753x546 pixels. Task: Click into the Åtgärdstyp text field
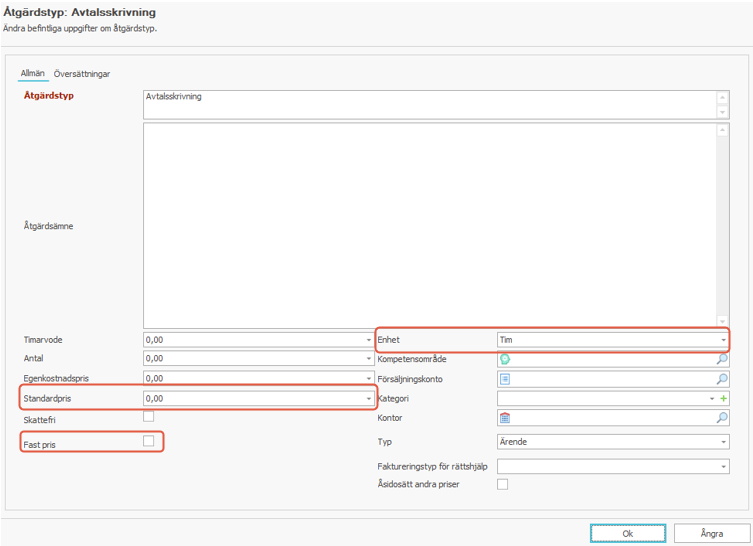pyautogui.click(x=428, y=104)
